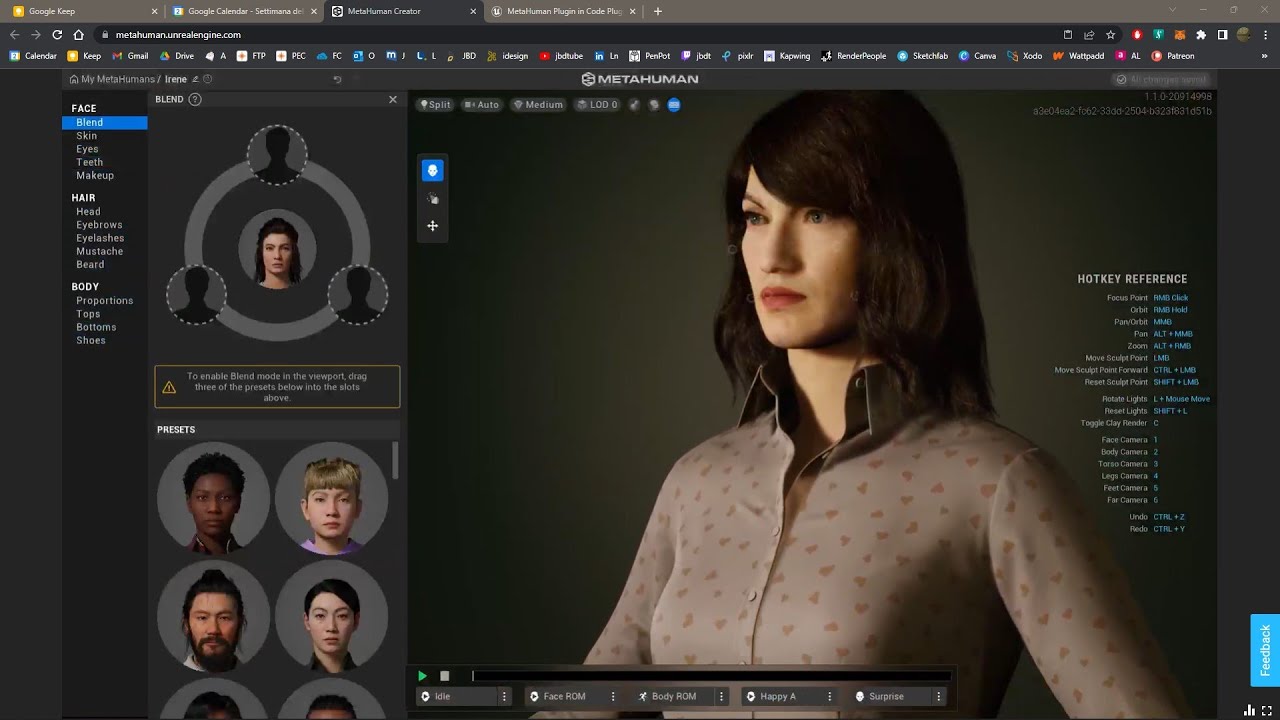Open options menu for Face ROM

[613, 696]
